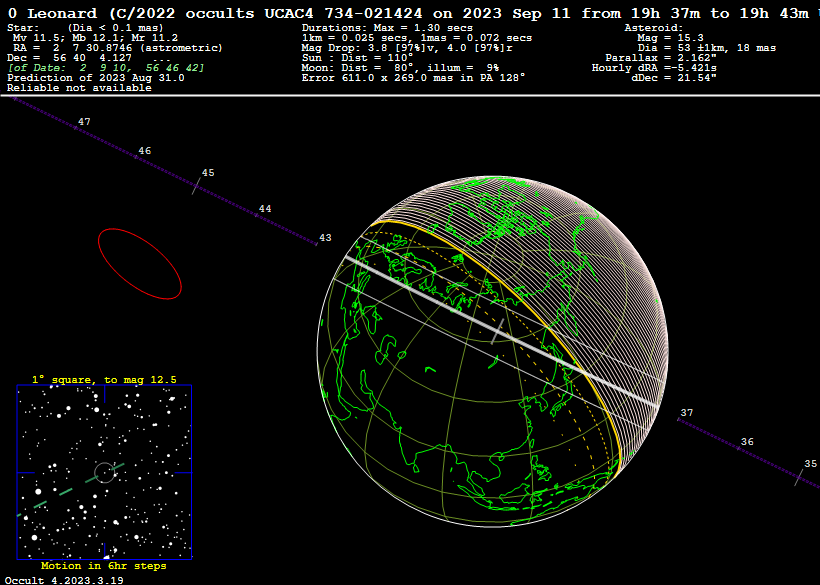Image resolution: width=820 pixels, height=585 pixels.
Task: Click the time marker labeled 43
Action: [325, 237]
